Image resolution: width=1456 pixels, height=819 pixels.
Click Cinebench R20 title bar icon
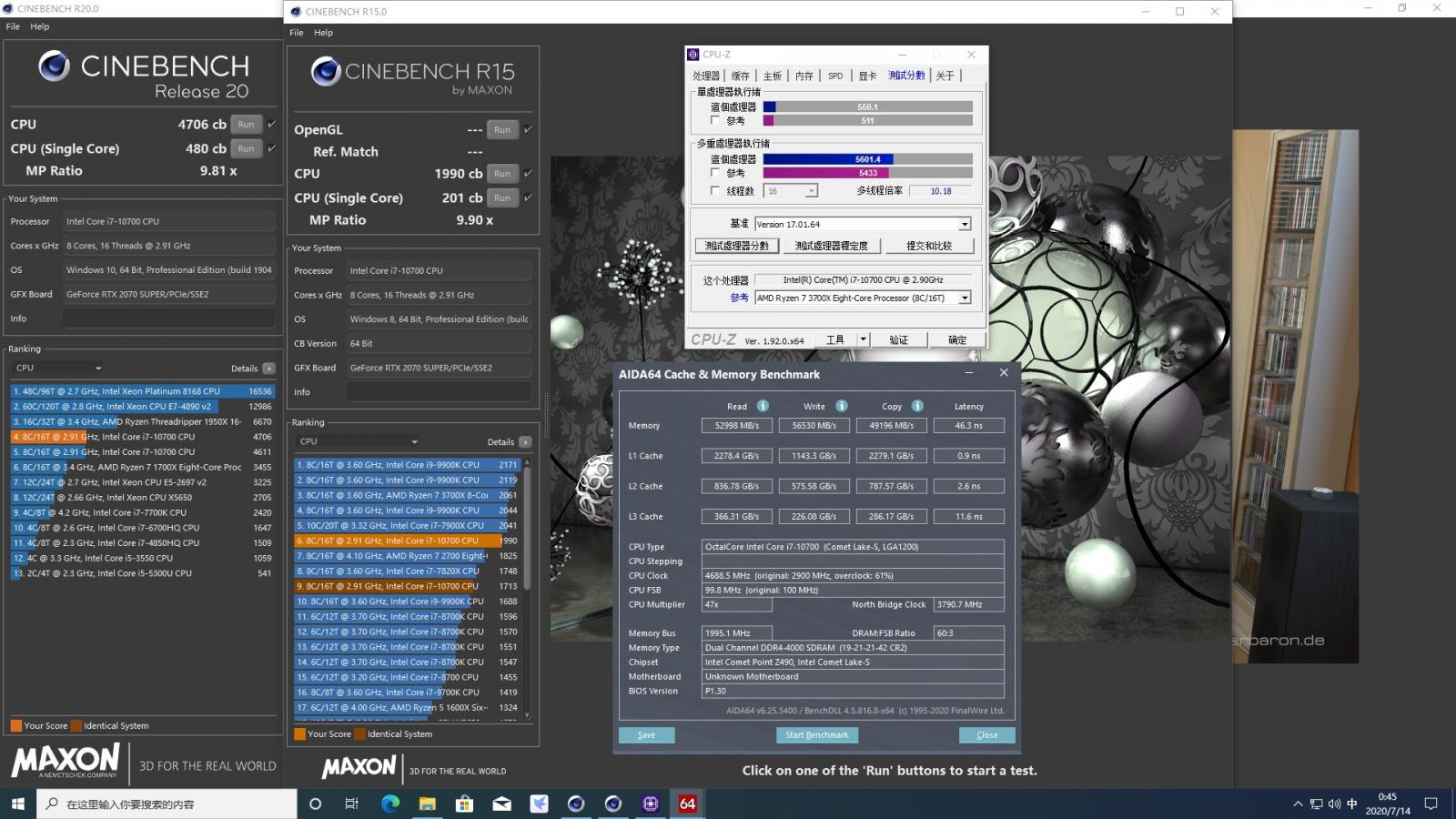click(x=8, y=8)
